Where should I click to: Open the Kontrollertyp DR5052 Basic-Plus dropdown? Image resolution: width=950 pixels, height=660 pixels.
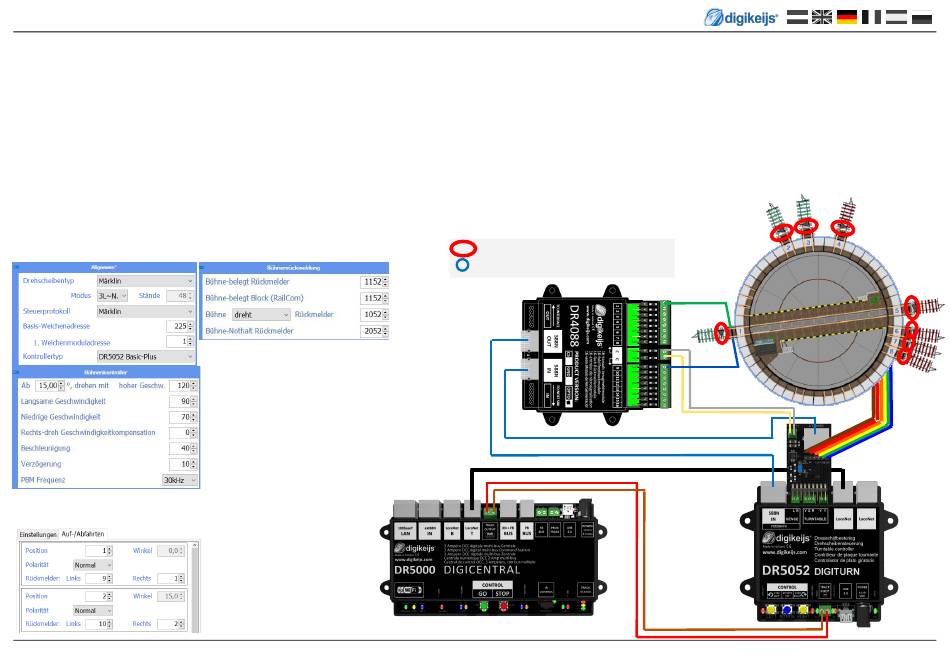tap(146, 356)
